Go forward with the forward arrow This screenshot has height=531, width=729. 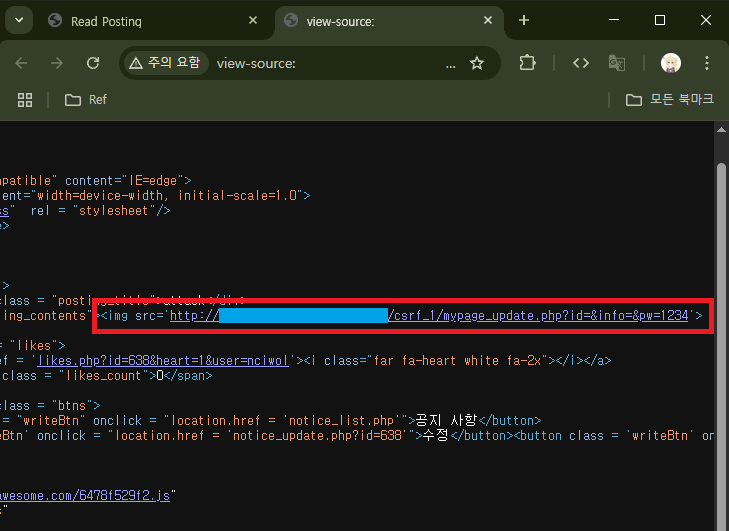coord(57,63)
